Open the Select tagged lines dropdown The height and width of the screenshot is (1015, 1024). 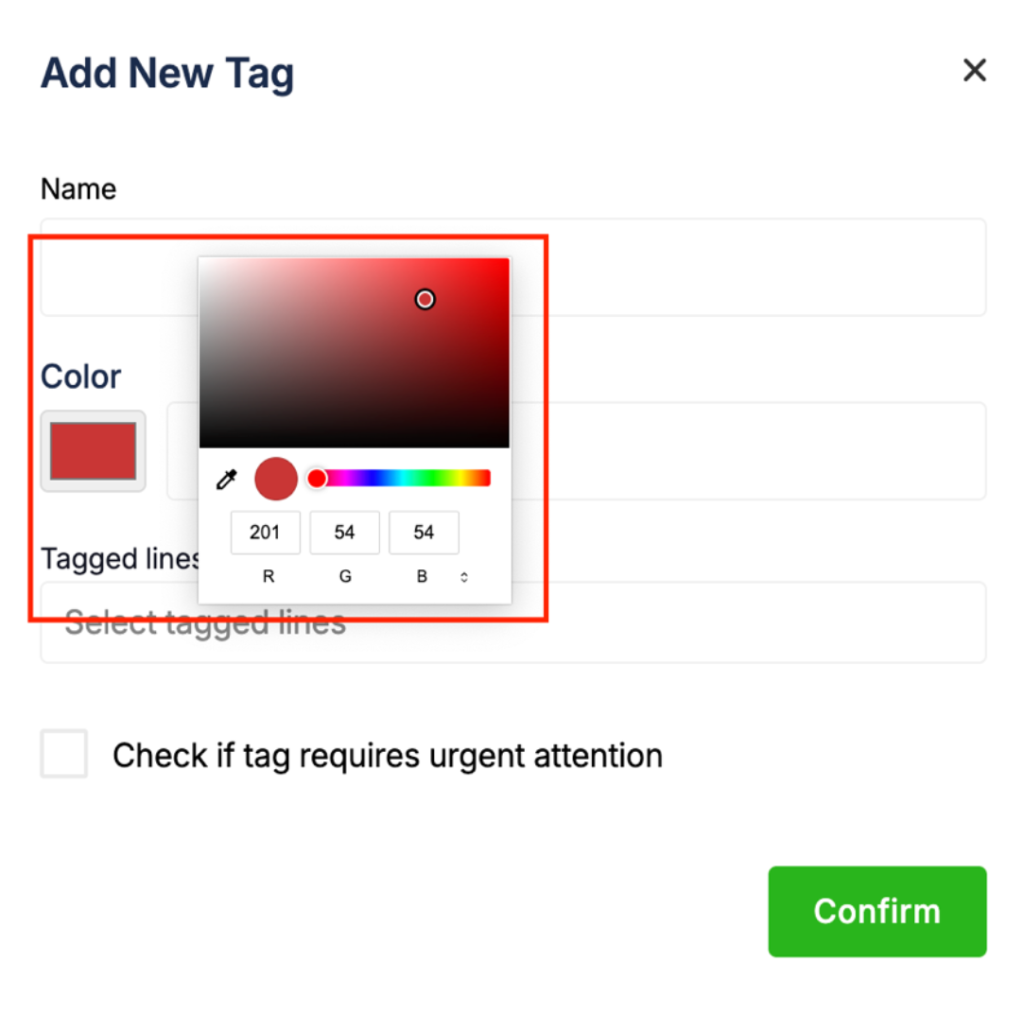pyautogui.click(x=700, y=623)
